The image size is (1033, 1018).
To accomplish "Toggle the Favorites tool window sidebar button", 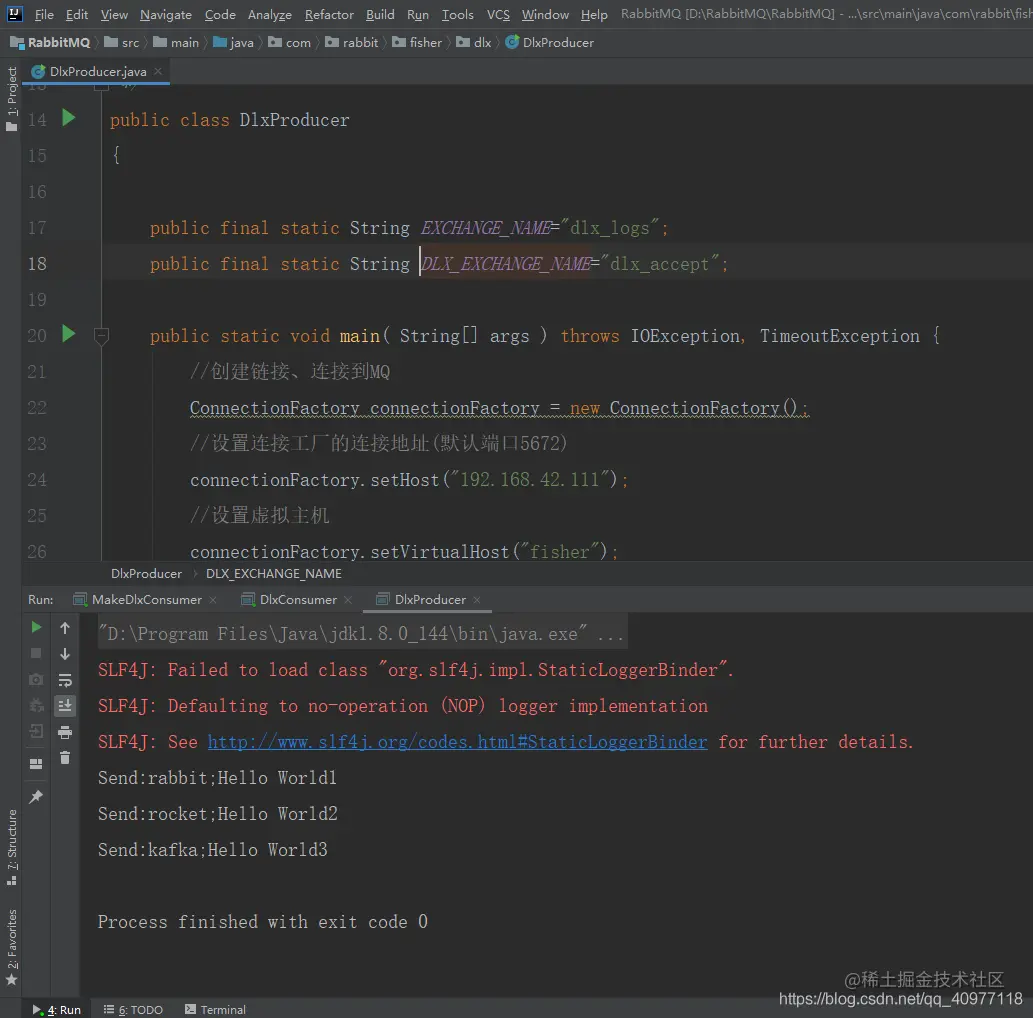I will (x=11, y=947).
